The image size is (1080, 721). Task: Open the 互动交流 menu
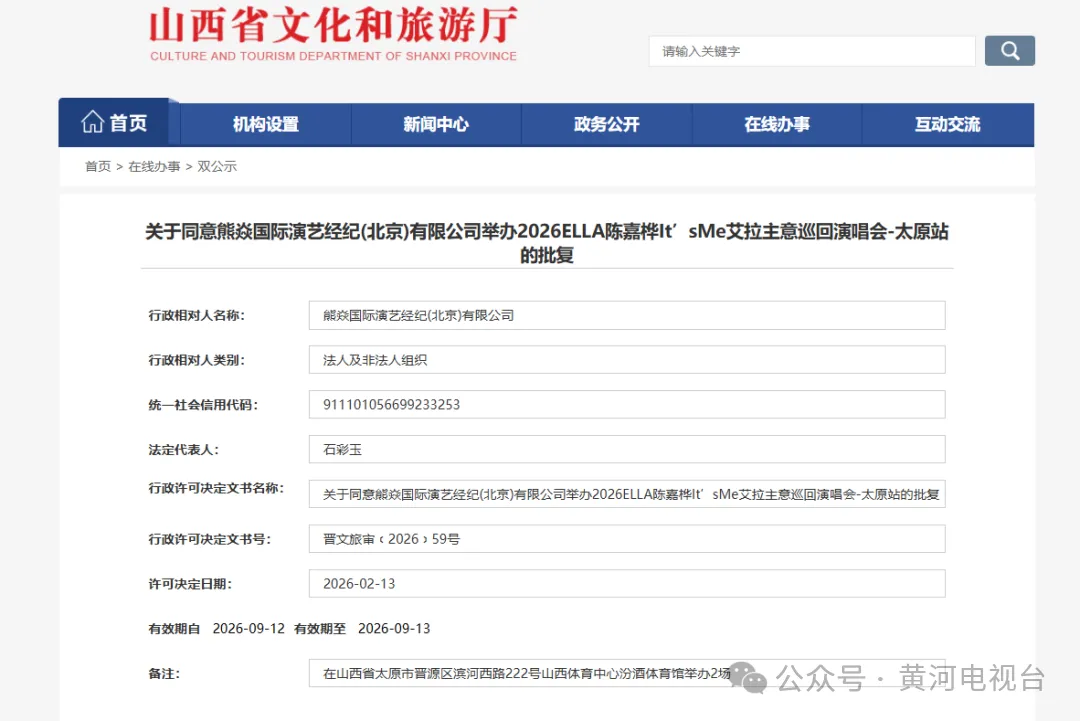pos(948,125)
